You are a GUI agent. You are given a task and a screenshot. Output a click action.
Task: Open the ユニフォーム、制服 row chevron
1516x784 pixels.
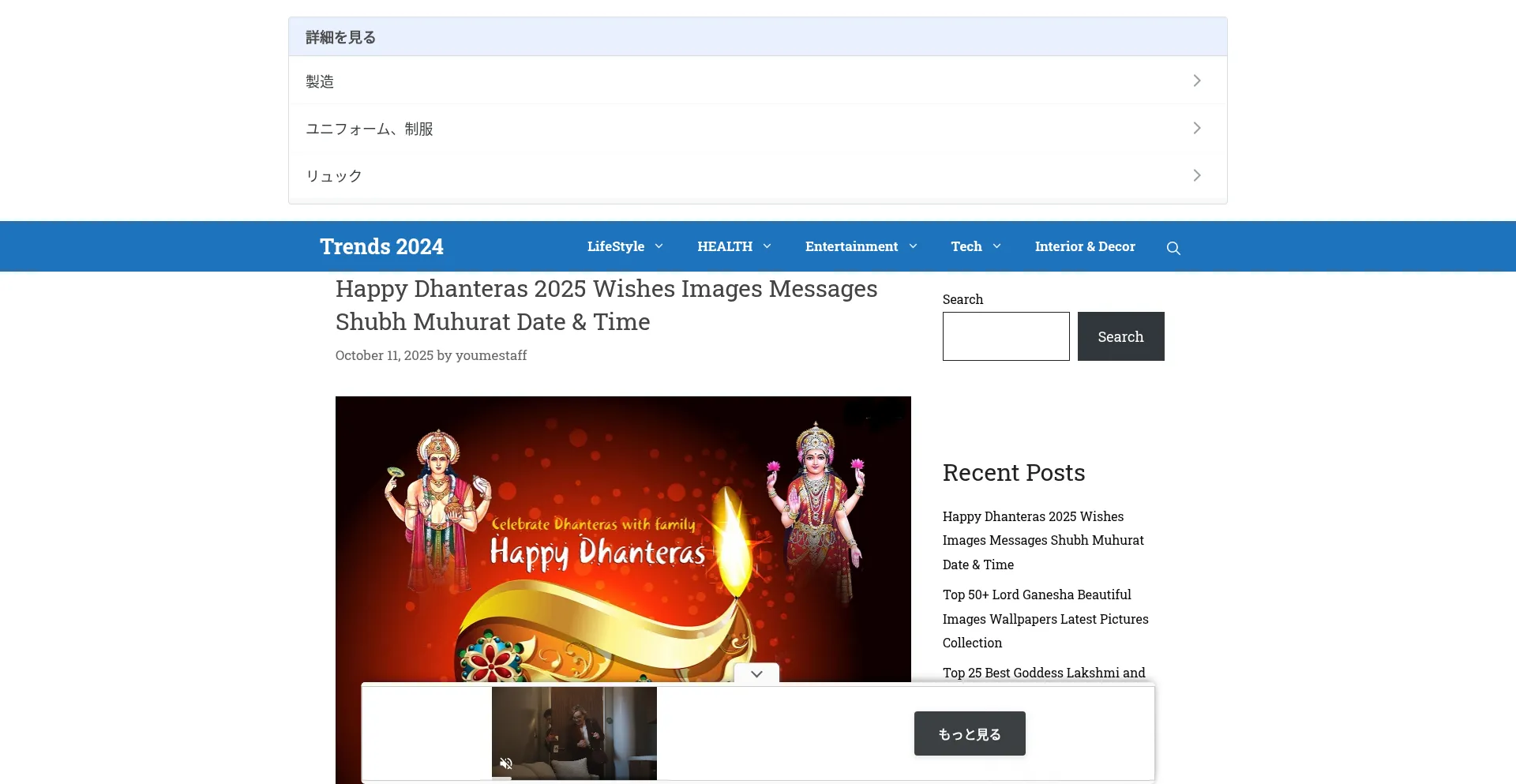tap(1197, 128)
